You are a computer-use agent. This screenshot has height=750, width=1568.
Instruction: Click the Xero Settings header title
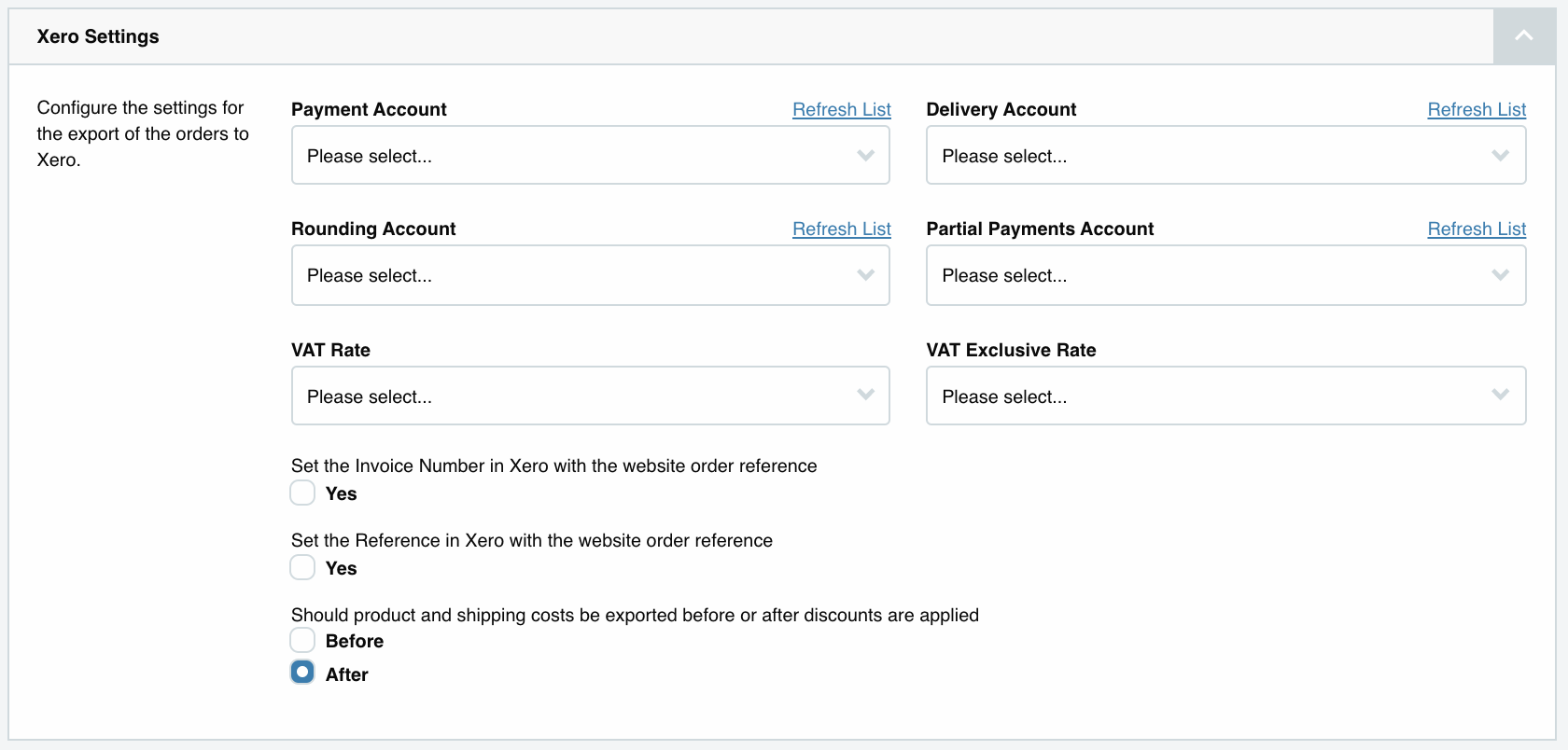point(98,36)
